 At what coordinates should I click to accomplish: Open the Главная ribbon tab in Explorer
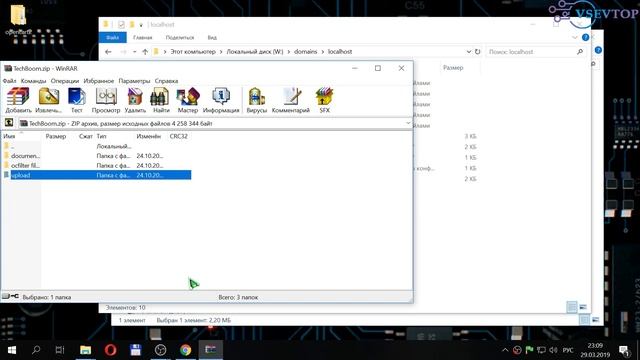[x=142, y=38]
